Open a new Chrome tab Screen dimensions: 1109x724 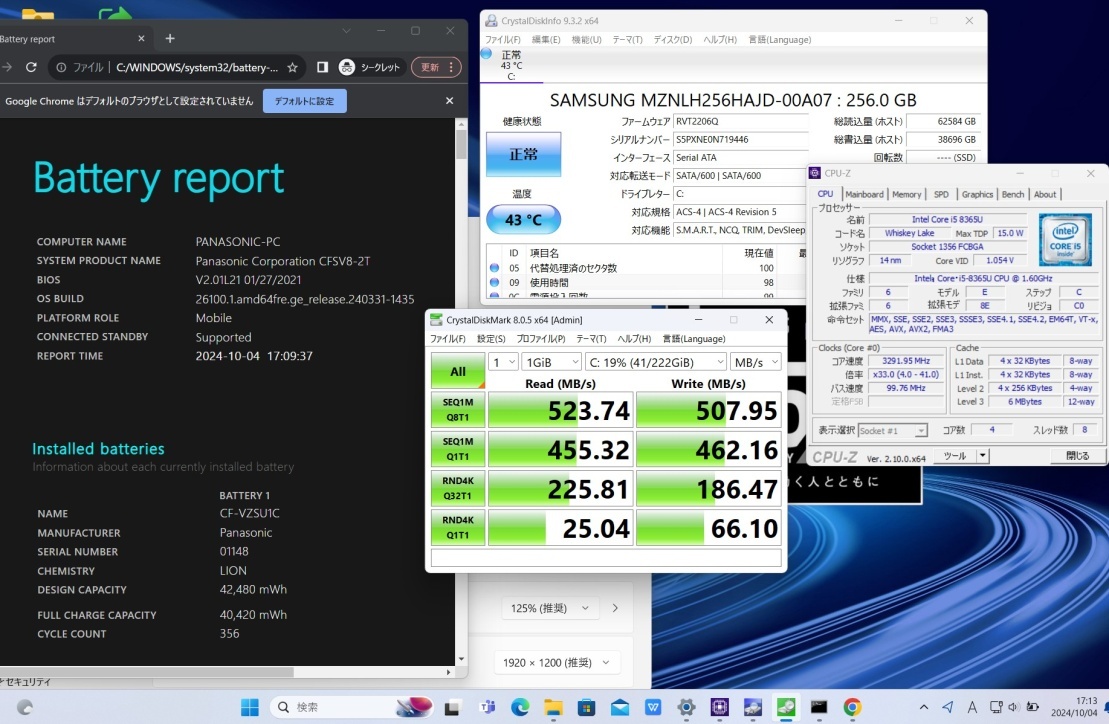(x=170, y=38)
